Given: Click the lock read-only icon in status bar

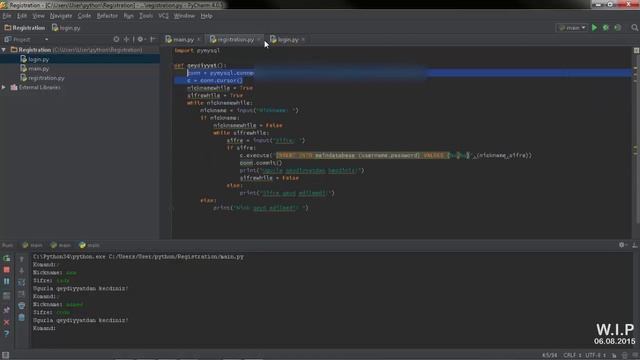Looking at the screenshot, I should (x=614, y=356).
